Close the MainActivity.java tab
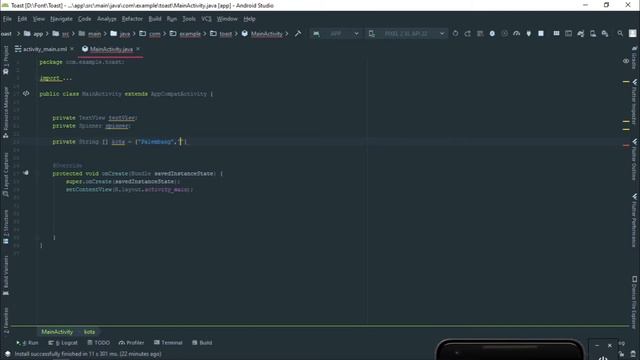640x360 pixels. click(138, 49)
